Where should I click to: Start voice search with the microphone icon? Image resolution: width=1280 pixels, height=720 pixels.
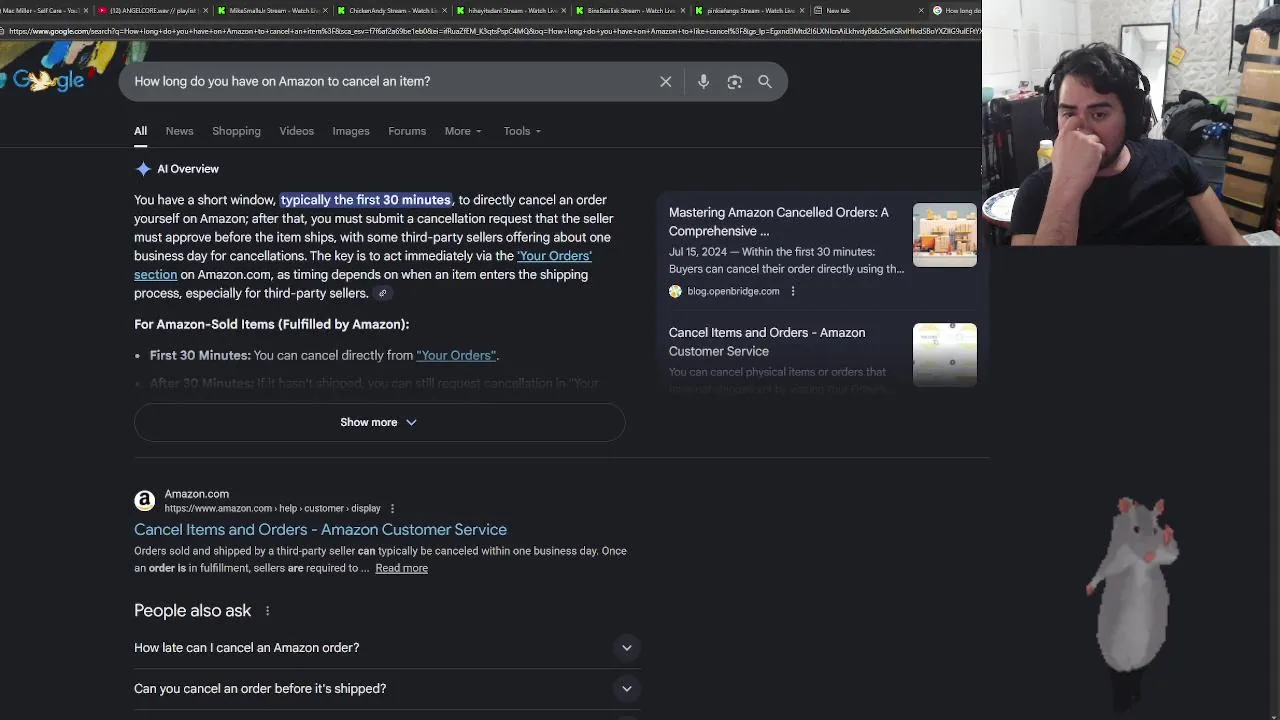[703, 82]
